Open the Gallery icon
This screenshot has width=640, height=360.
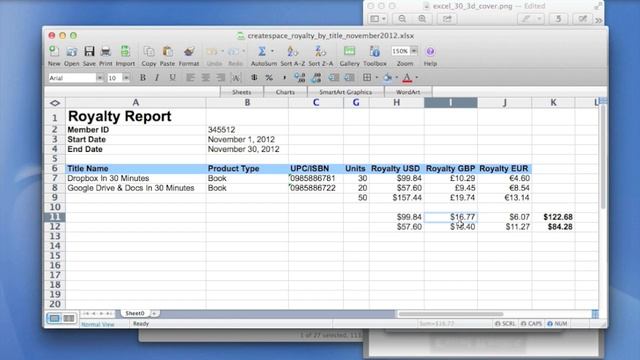(349, 51)
